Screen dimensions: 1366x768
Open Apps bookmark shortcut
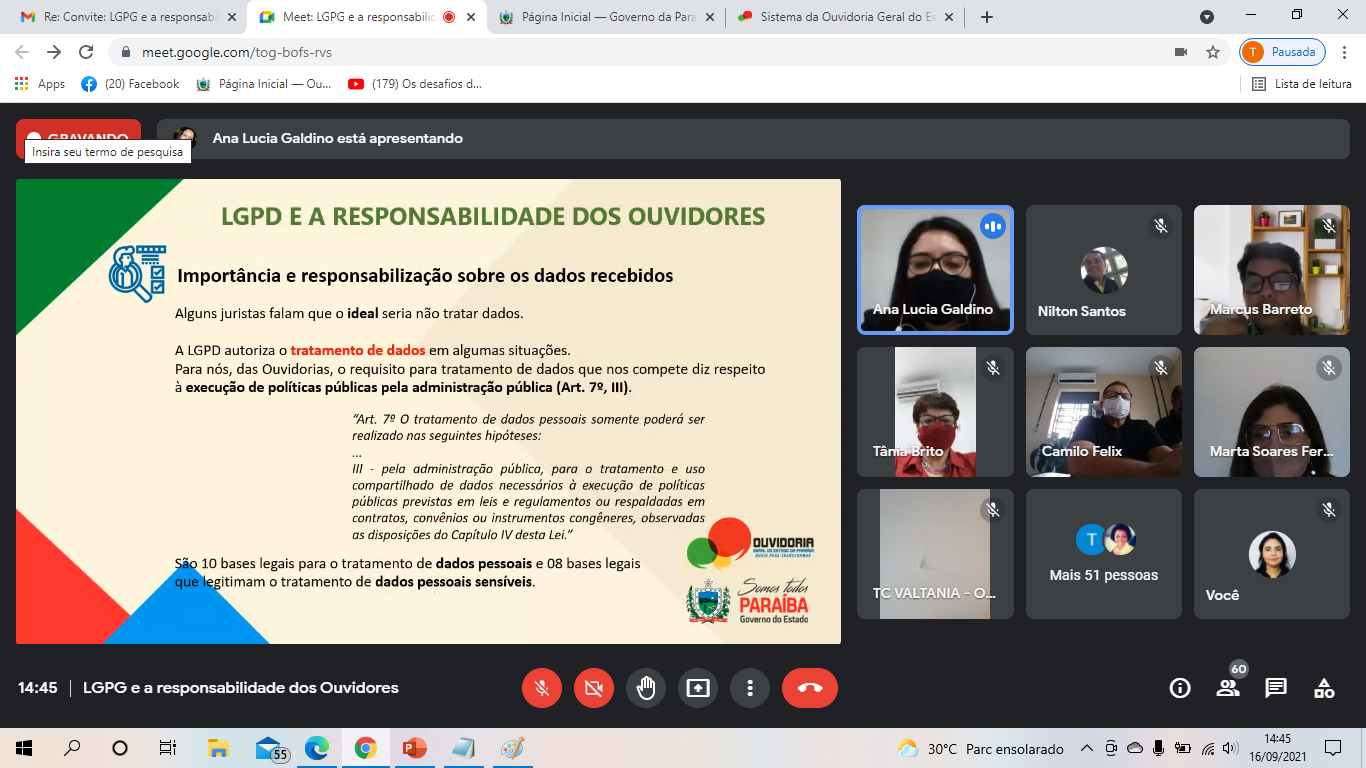click(x=40, y=84)
